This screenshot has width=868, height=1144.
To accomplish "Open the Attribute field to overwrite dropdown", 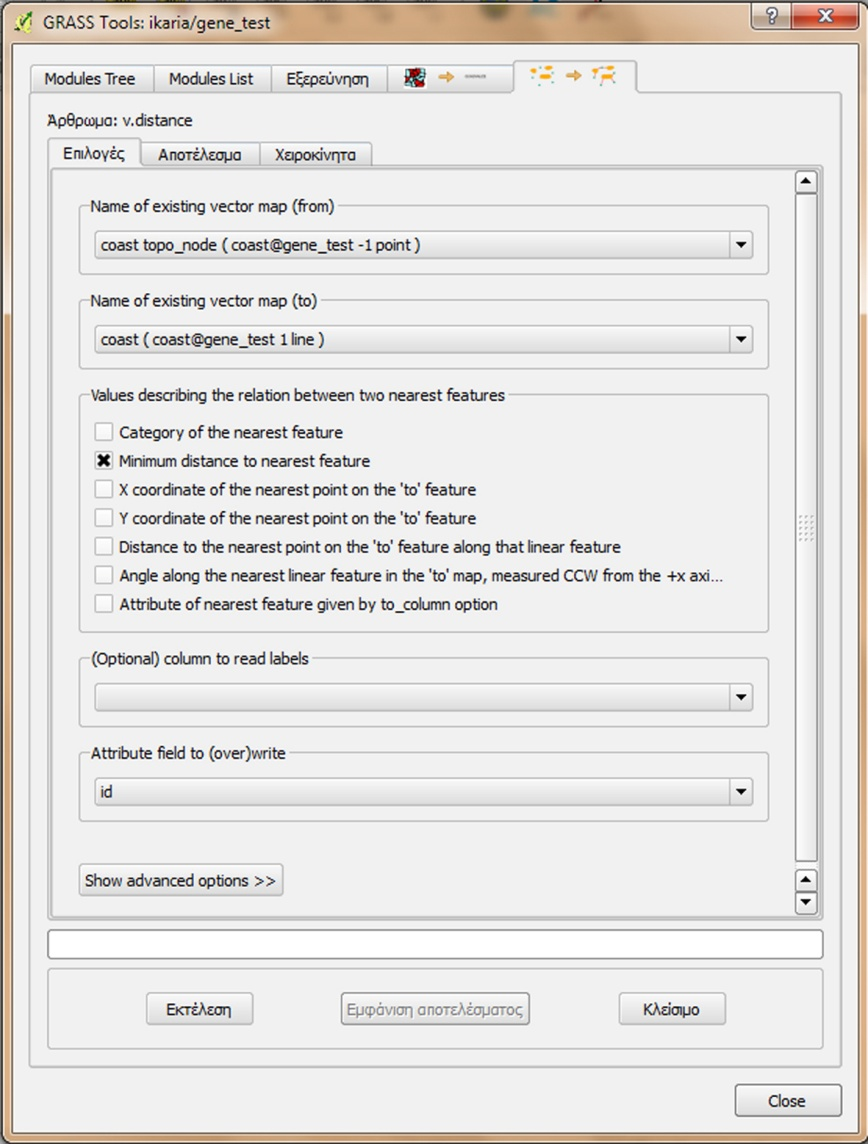I will coord(424,792).
